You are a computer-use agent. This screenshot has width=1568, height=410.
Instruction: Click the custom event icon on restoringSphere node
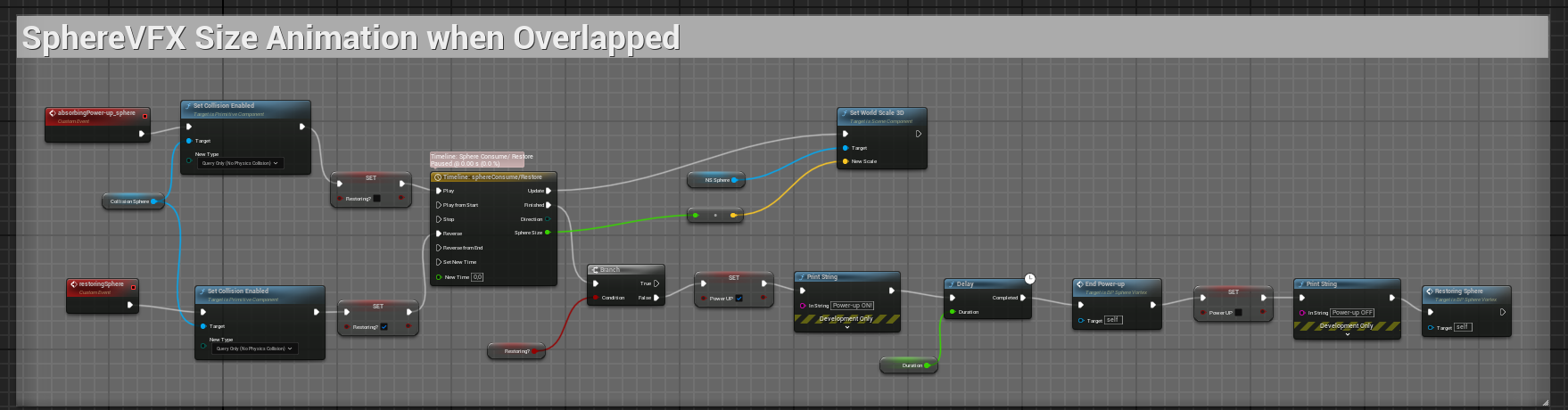[x=73, y=285]
